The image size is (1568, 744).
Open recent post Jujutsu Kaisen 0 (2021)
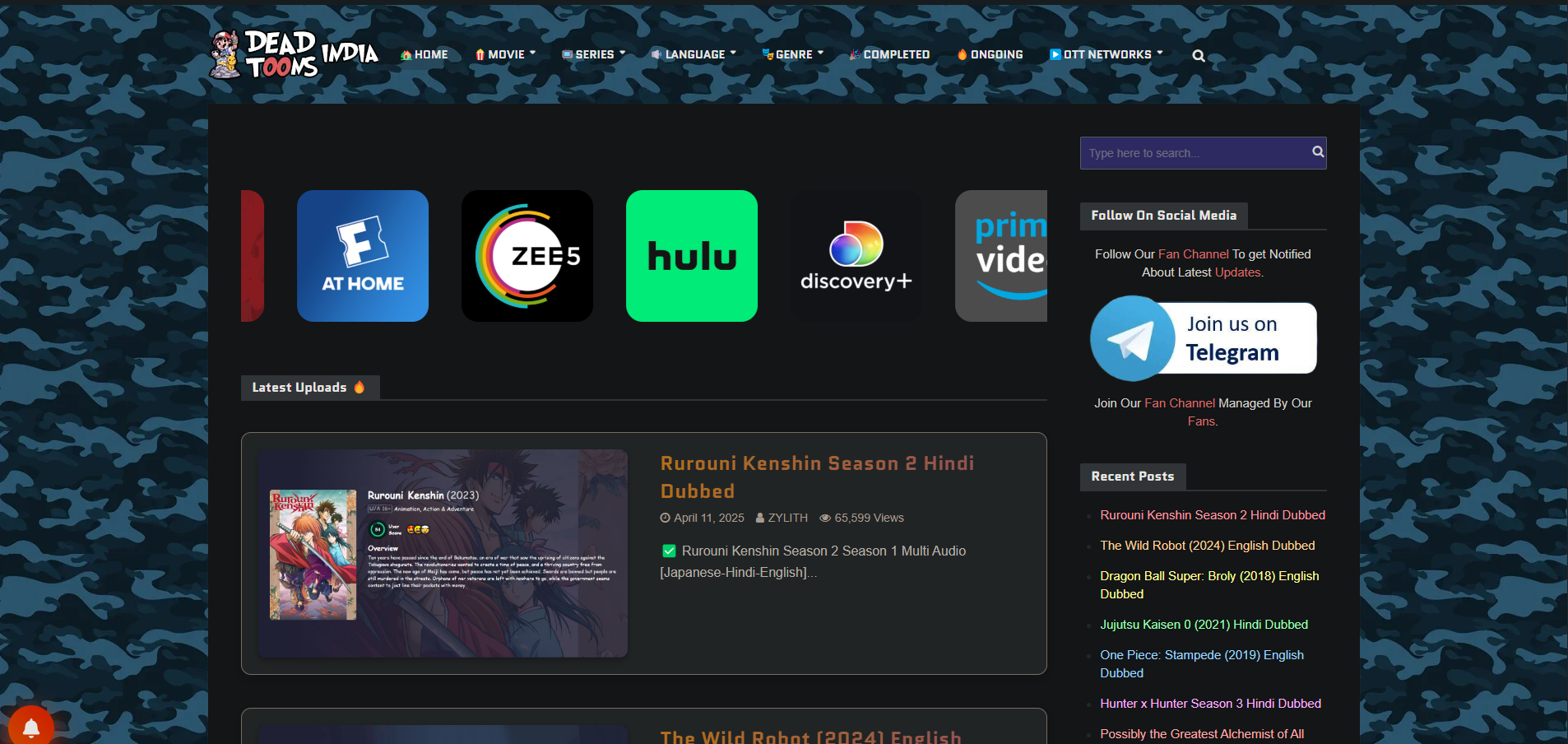(1204, 625)
